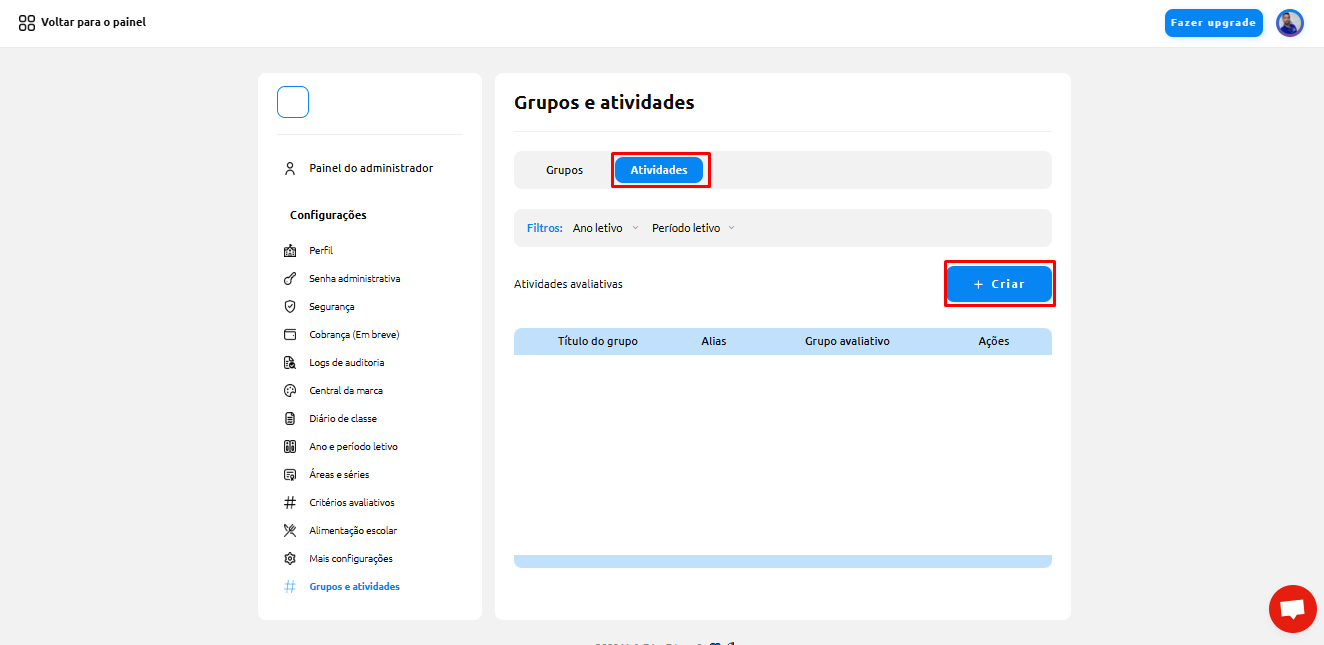Image resolution: width=1324 pixels, height=645 pixels.
Task: Open Painel do administrador
Action: 371,169
